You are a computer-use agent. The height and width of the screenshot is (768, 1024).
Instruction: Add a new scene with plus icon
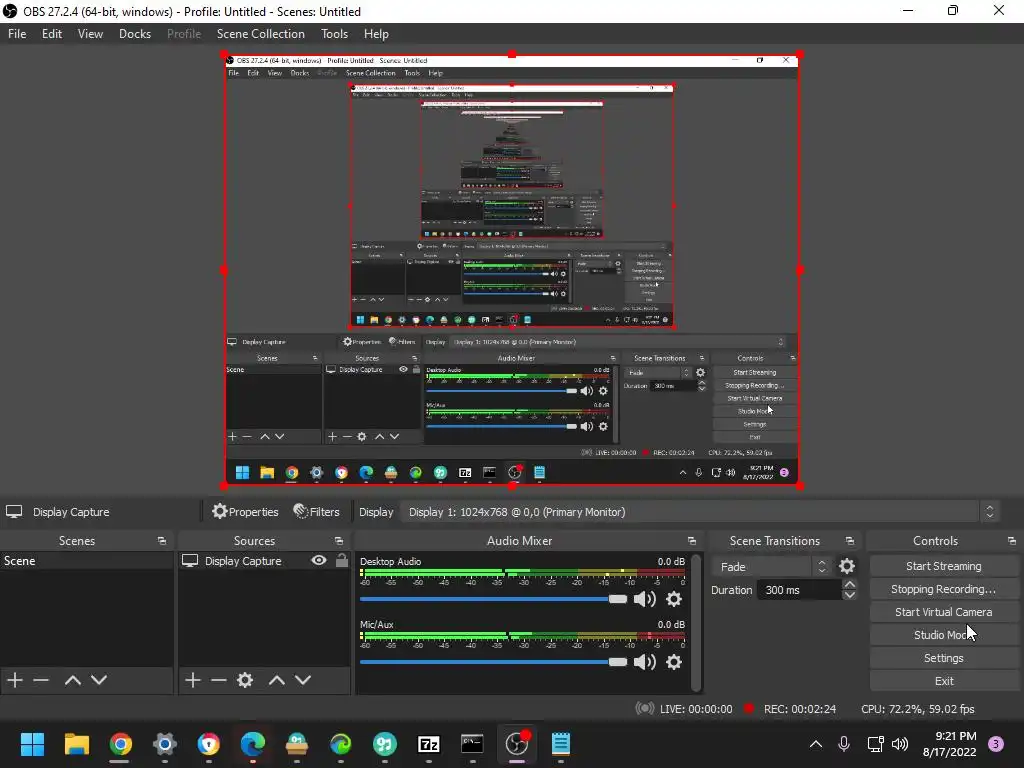[15, 680]
